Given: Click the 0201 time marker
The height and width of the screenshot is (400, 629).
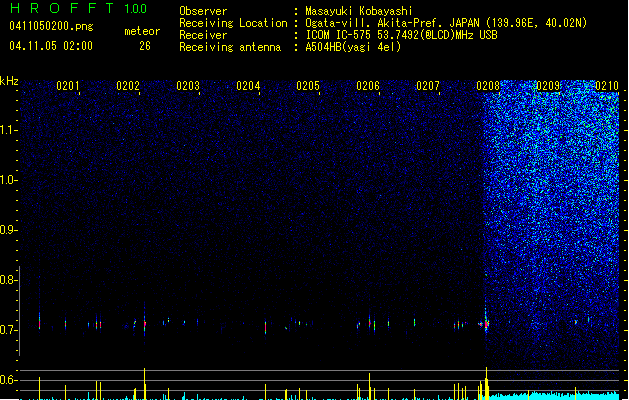Looking at the screenshot, I should (68, 85).
